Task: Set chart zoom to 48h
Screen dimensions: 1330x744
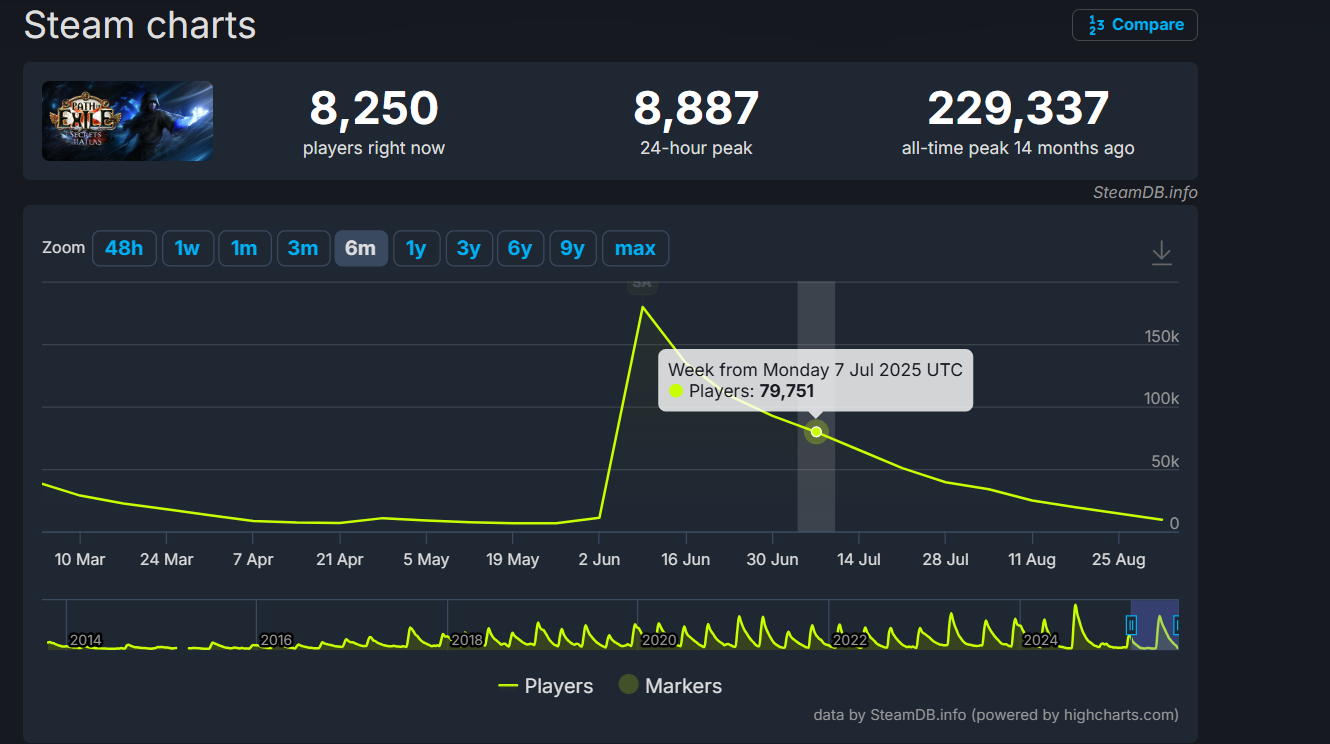Action: click(x=124, y=249)
